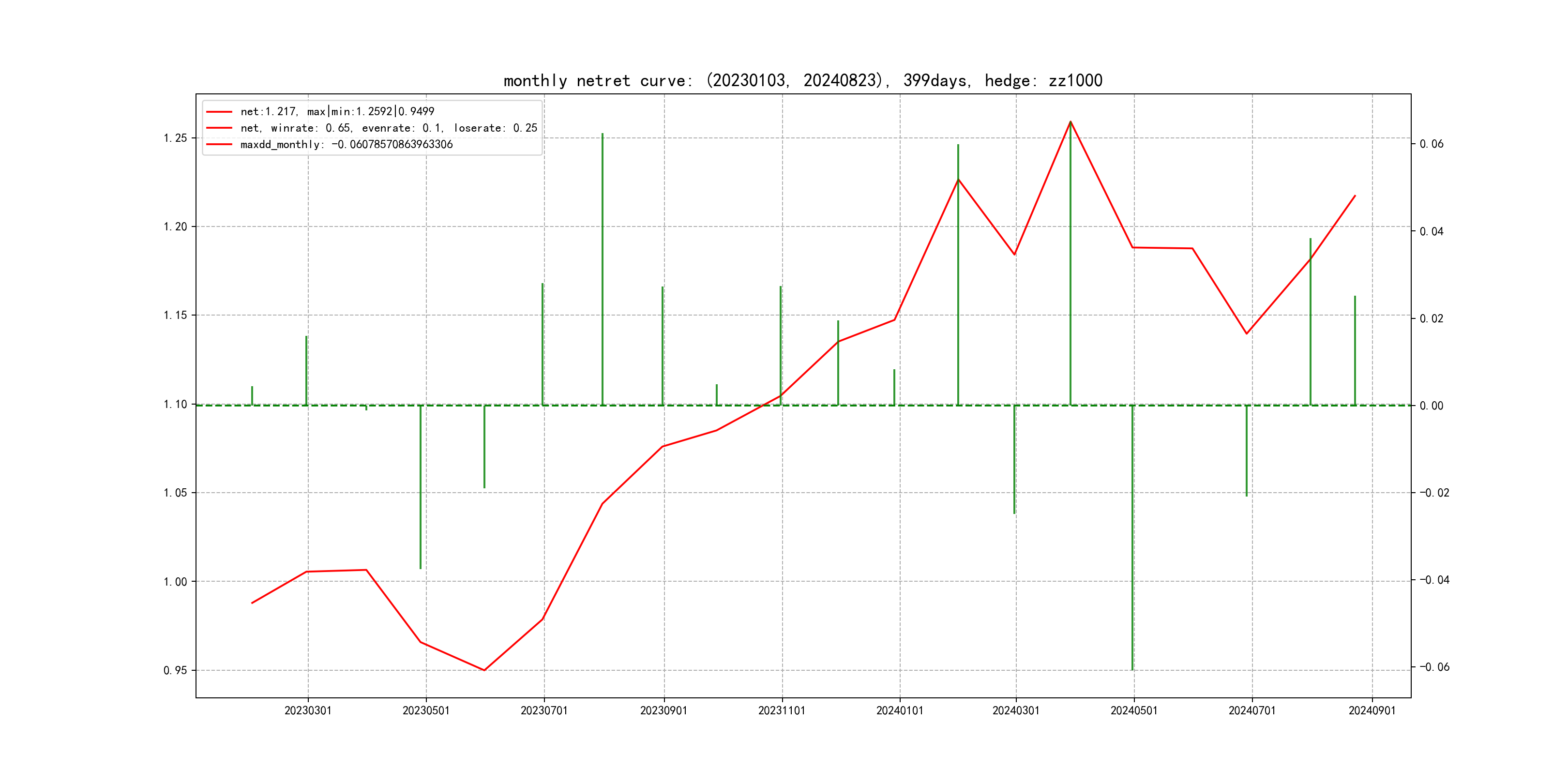Click the 0.00 right y-axis label

[1431, 406]
